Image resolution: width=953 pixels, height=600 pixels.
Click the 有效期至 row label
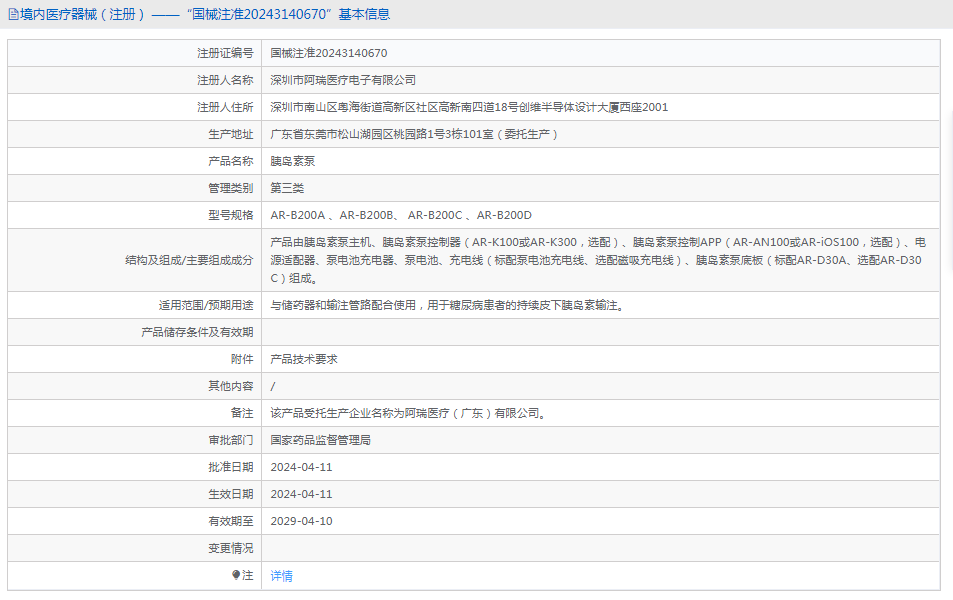(230, 522)
